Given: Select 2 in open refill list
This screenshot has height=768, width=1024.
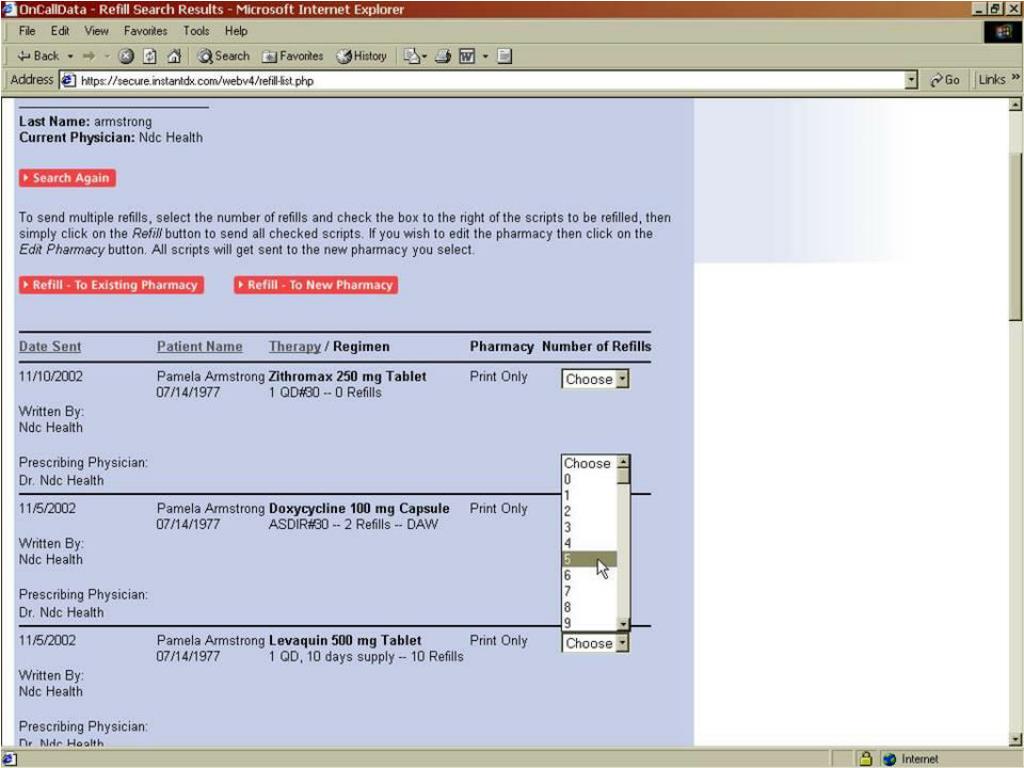Looking at the screenshot, I should (x=589, y=511).
